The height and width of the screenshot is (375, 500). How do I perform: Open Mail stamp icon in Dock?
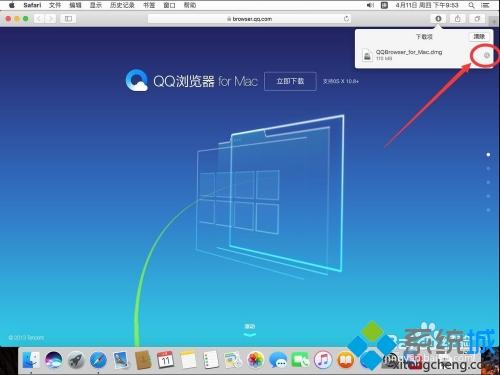121,360
